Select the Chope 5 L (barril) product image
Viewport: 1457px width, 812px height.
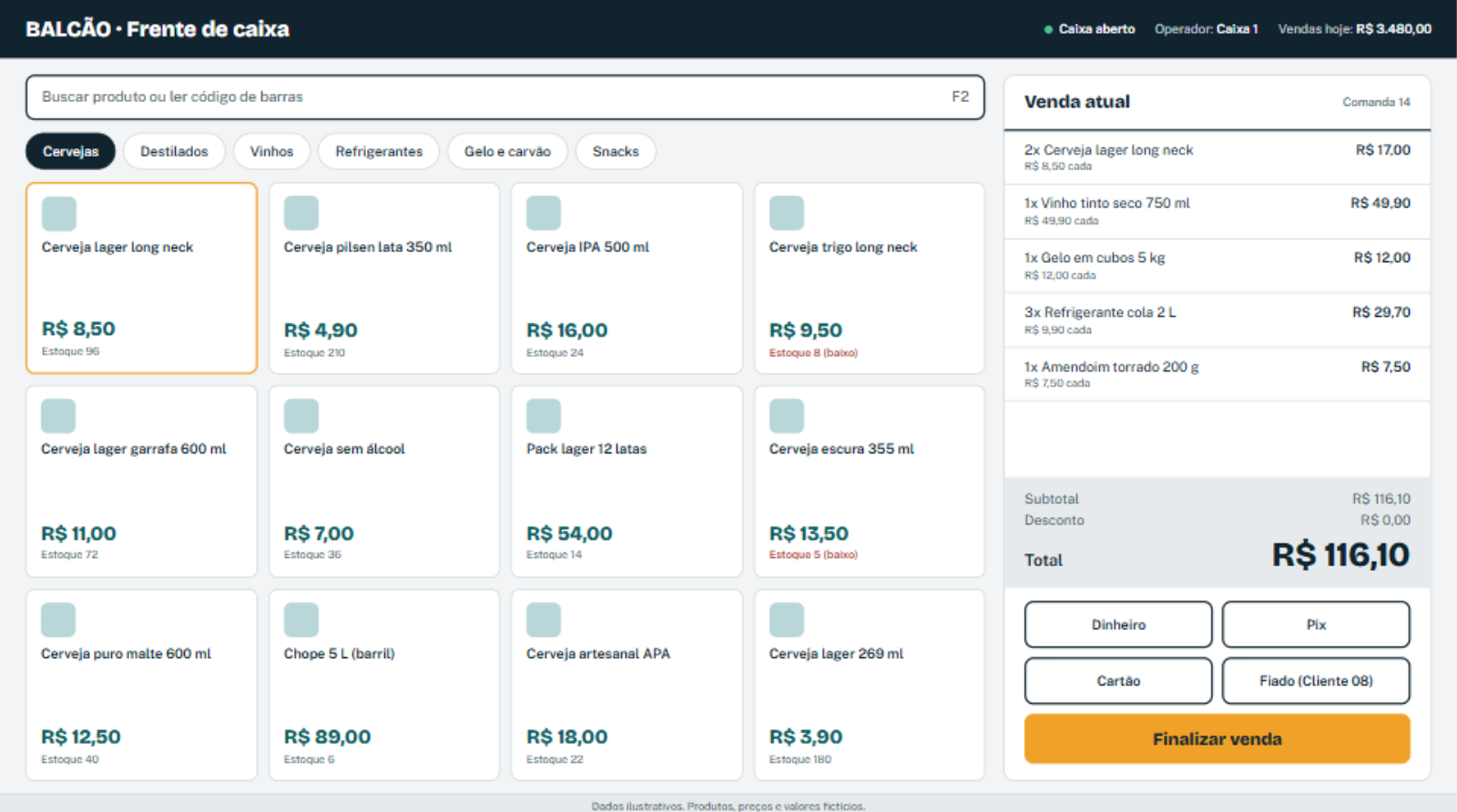301,620
